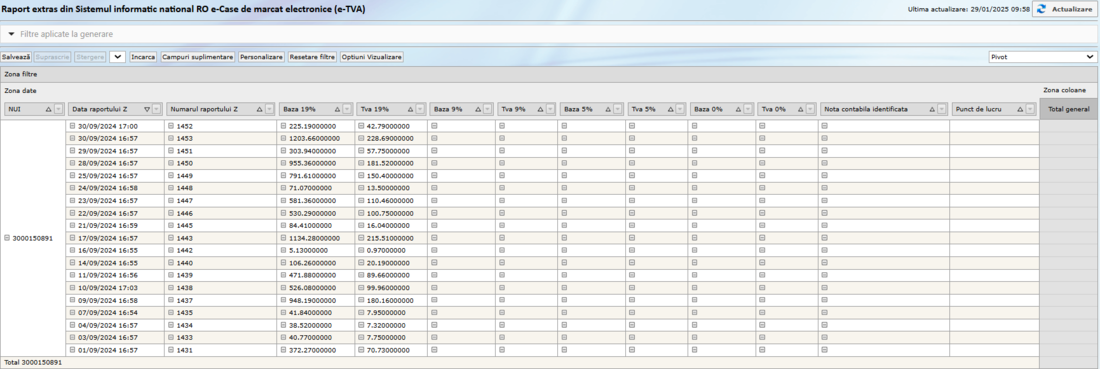Click the Total 3000150891 row label
The width and height of the screenshot is (1100, 369).
point(33,363)
